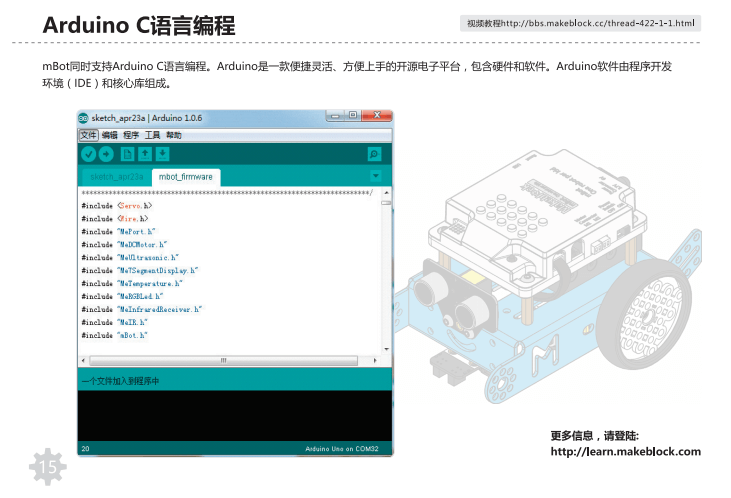
Task: Open the 文件 menu
Action: coord(88,135)
